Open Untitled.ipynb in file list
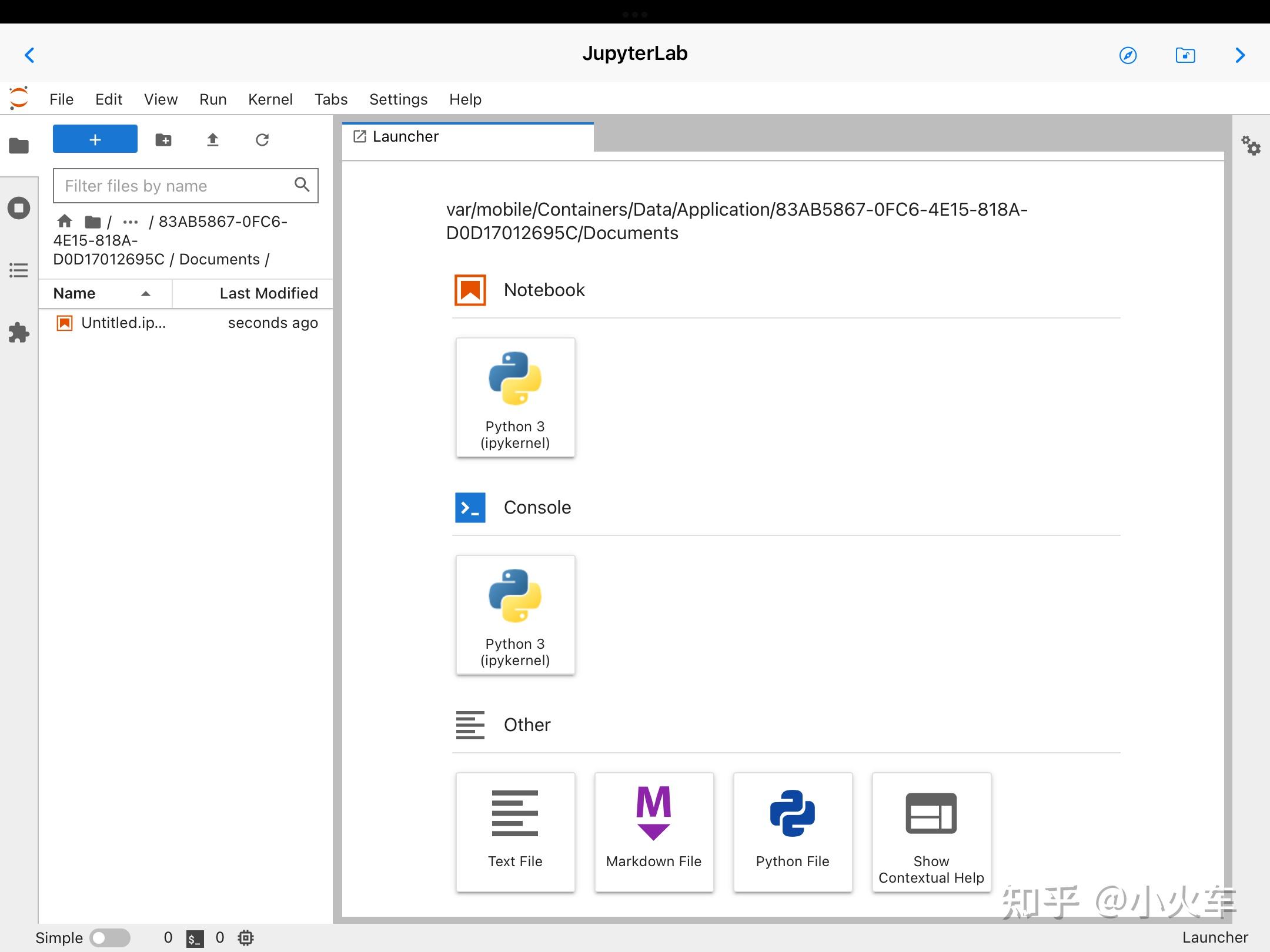1270x952 pixels. [123, 323]
